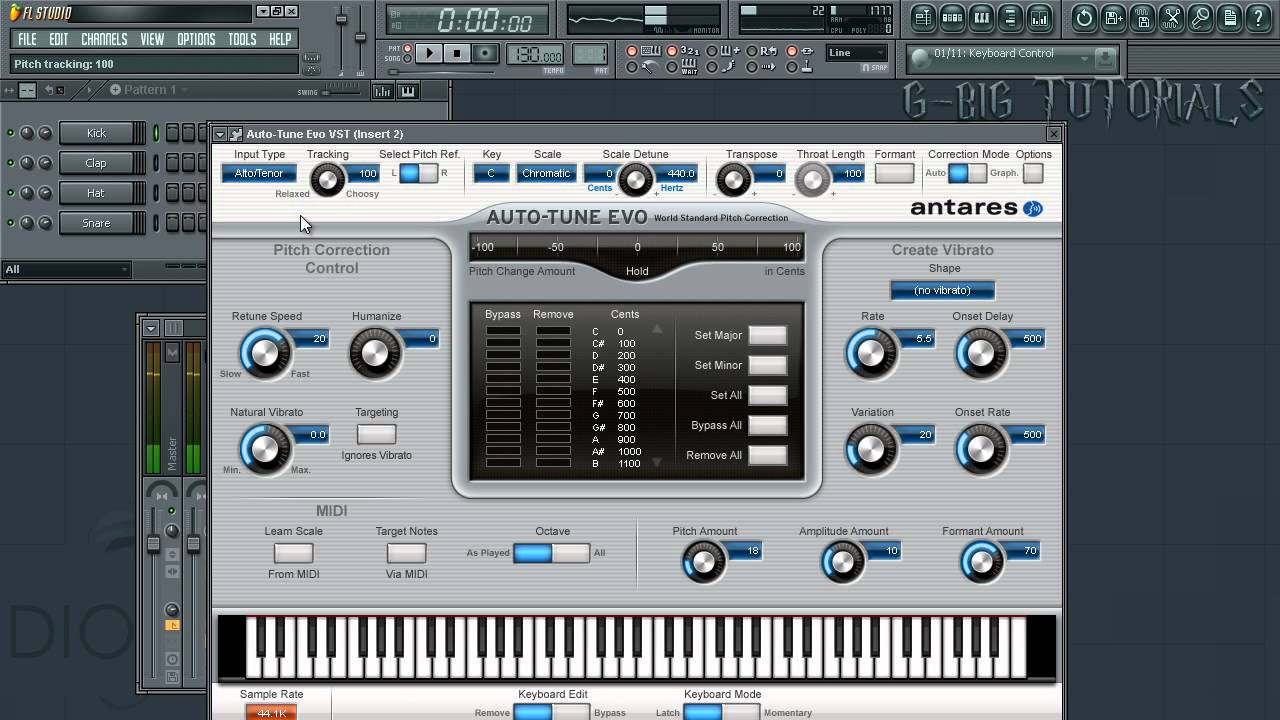Screen dimensions: 1280x720
Task: Open the Key dropdown showing C
Action: (491, 173)
